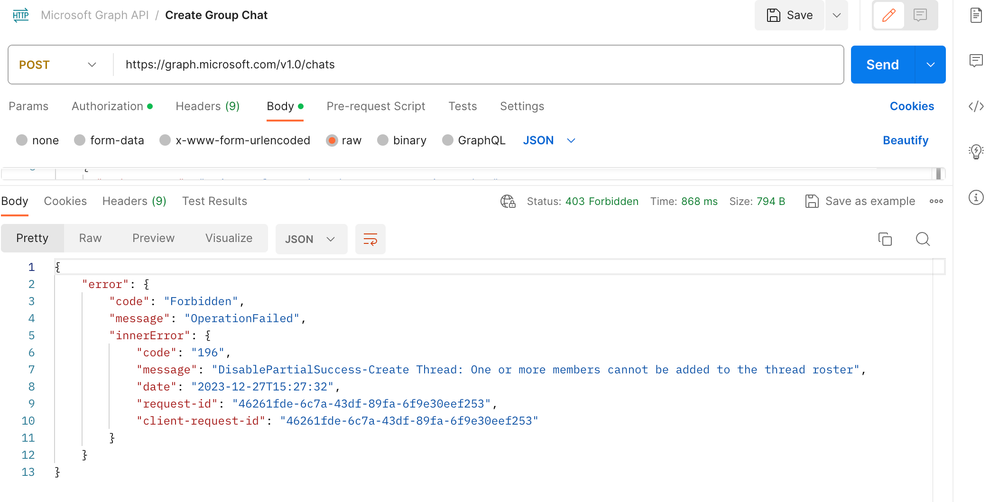Viewport: 999px width, 502px height.
Task: Open response more options ellipsis
Action: click(936, 201)
